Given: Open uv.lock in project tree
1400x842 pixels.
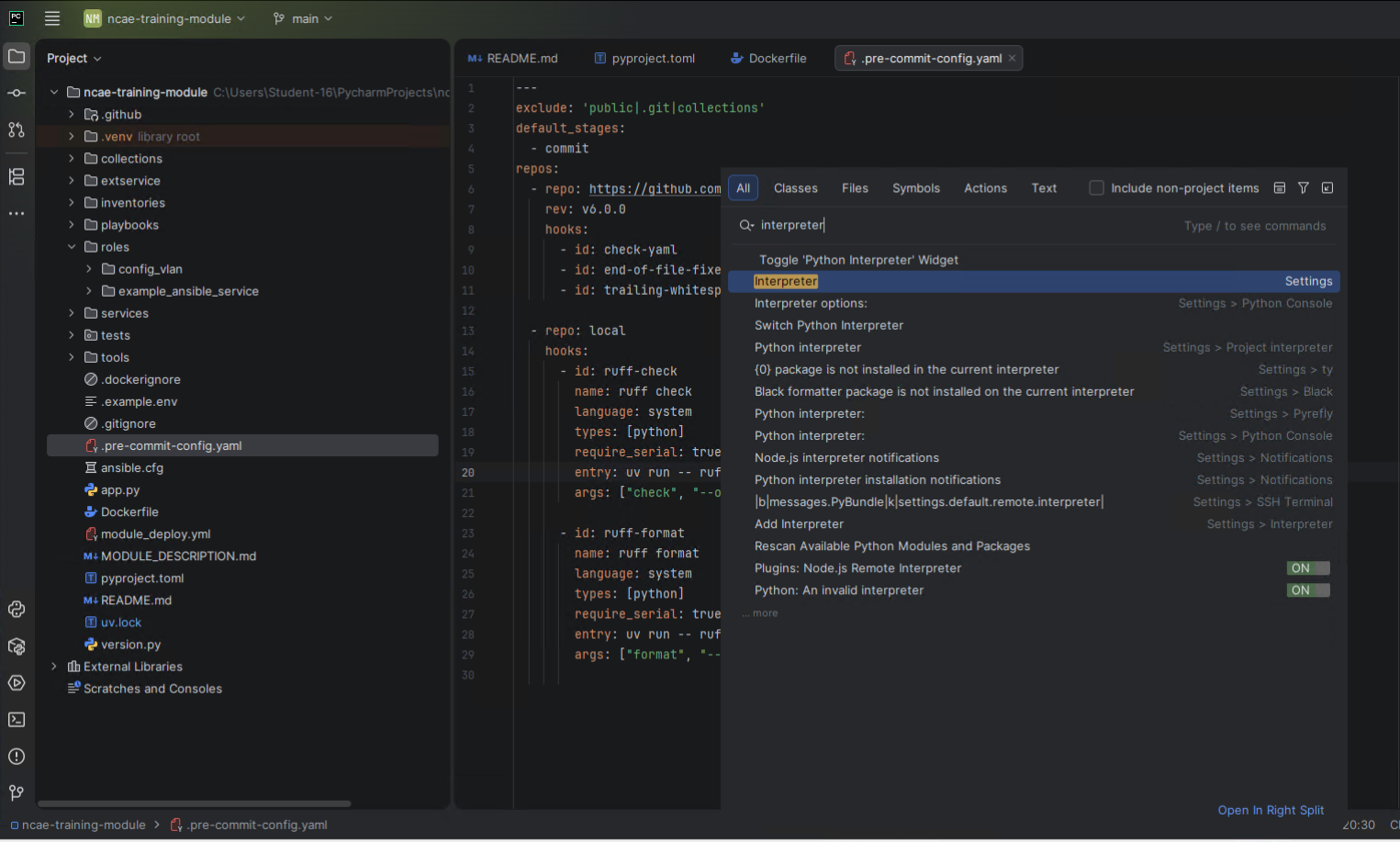Looking at the screenshot, I should tap(121, 623).
